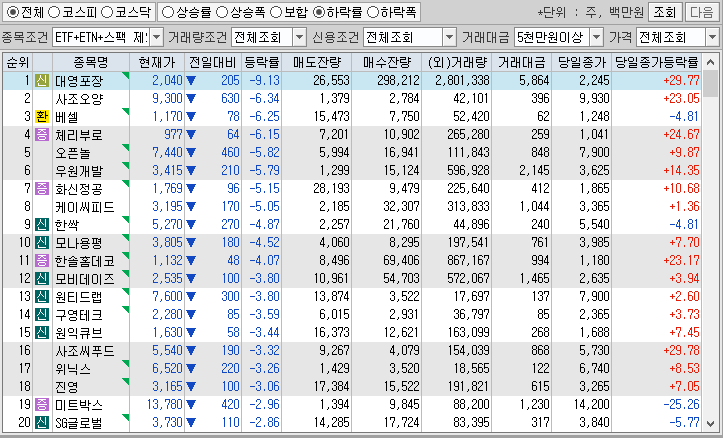723x438 pixels.
Task: Click the 13,780 price of 미트박스
Action: click(165, 404)
